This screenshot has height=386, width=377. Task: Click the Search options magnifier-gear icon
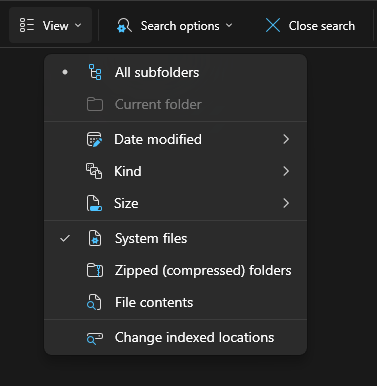pos(124,26)
